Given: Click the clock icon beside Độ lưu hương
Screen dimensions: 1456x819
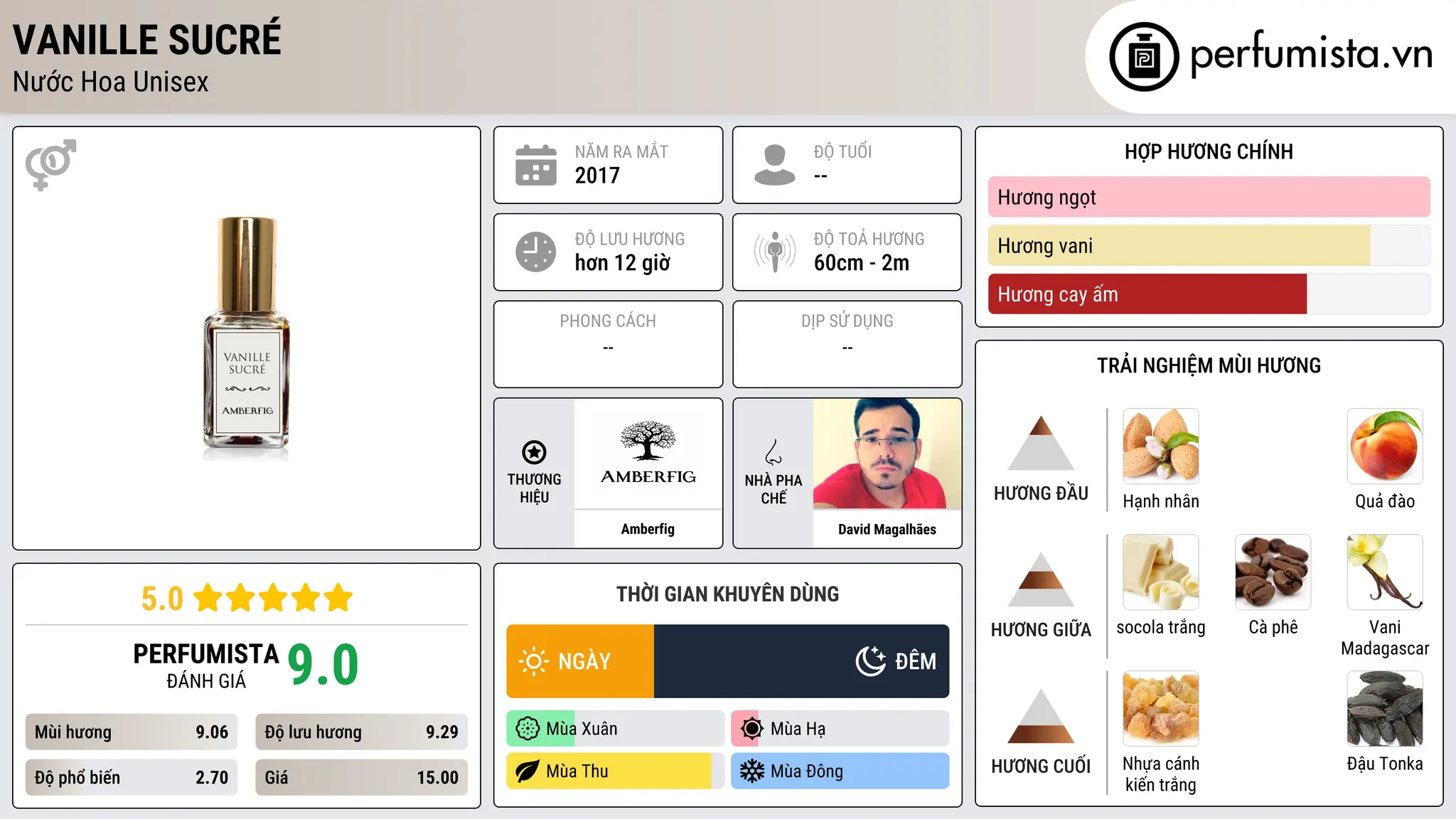Looking at the screenshot, I should coord(536,252).
